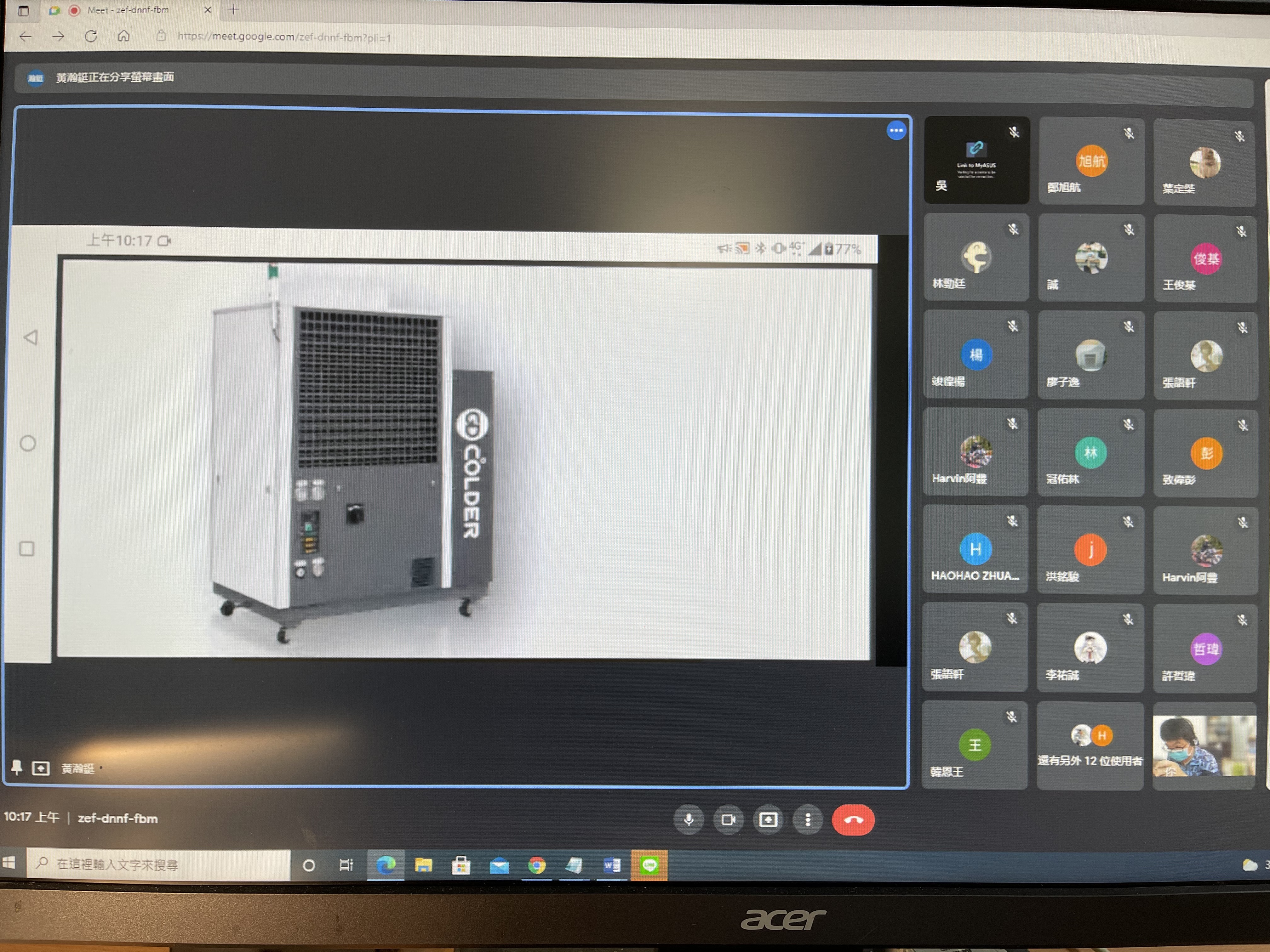Select the 廖子逸 participant tile
Image resolution: width=1270 pixels, height=952 pixels.
point(1090,355)
